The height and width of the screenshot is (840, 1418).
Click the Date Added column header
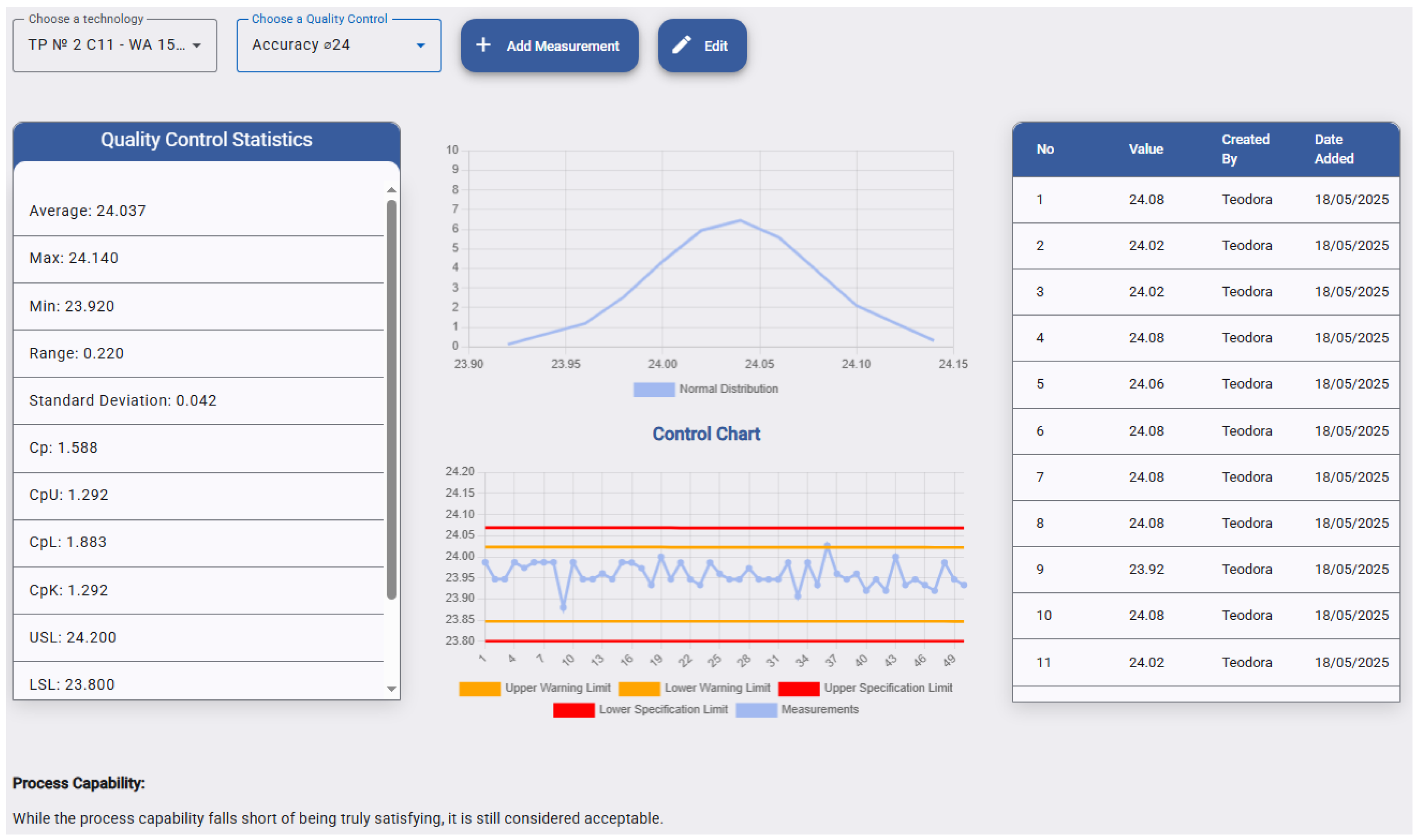tap(1334, 149)
